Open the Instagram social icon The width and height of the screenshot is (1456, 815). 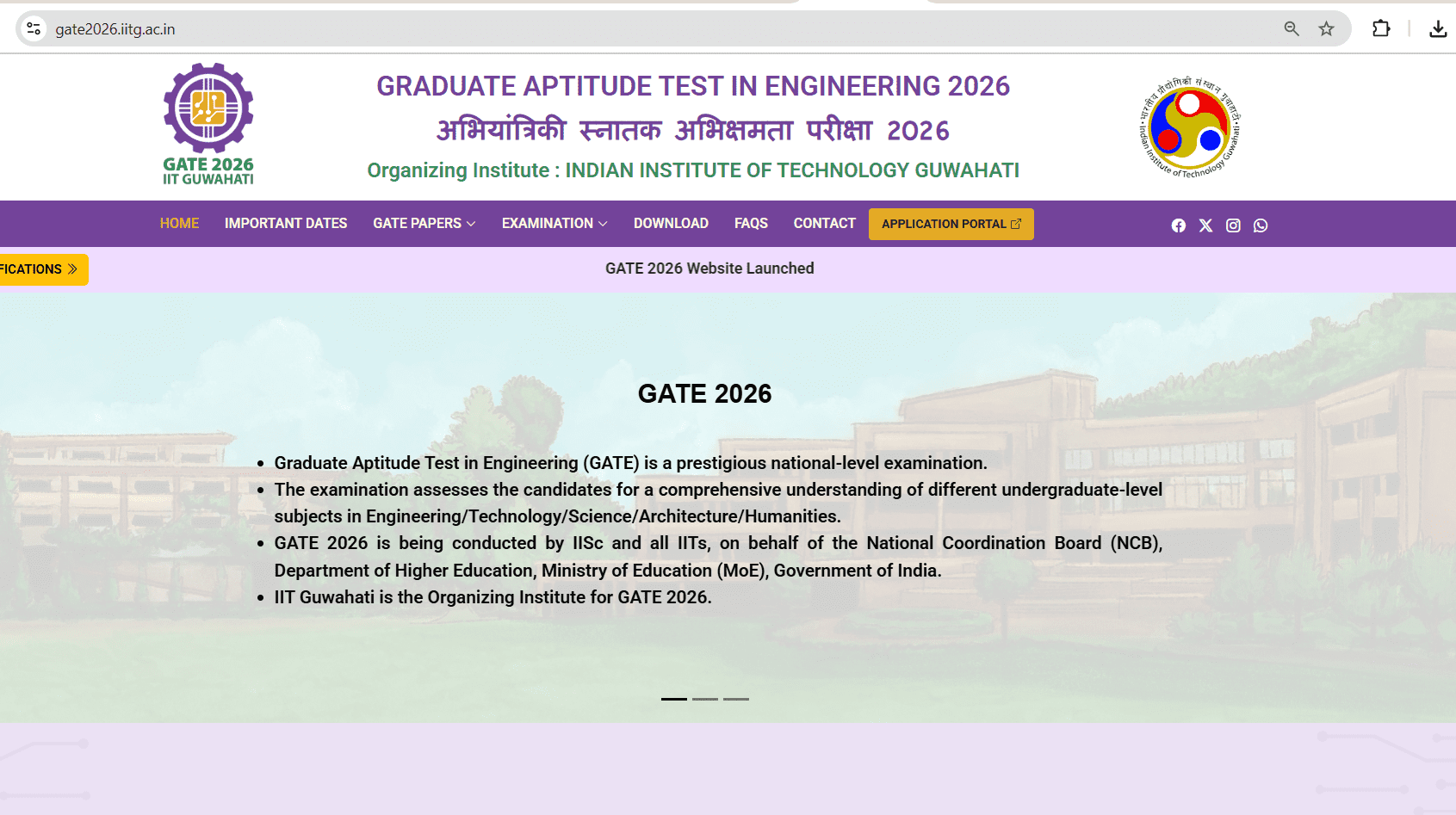coord(1233,225)
